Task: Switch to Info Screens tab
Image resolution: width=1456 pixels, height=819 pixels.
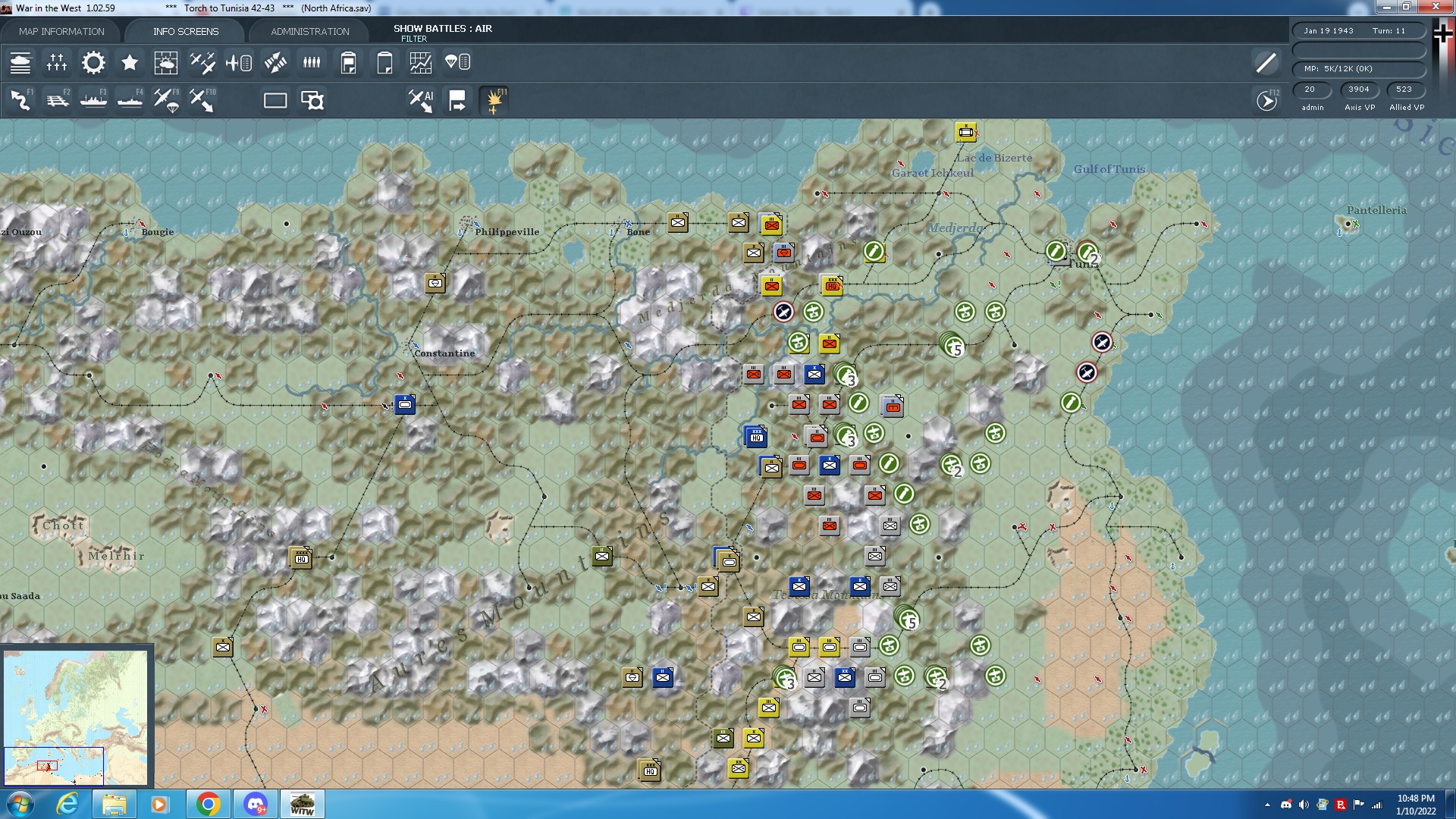Action: point(186,31)
